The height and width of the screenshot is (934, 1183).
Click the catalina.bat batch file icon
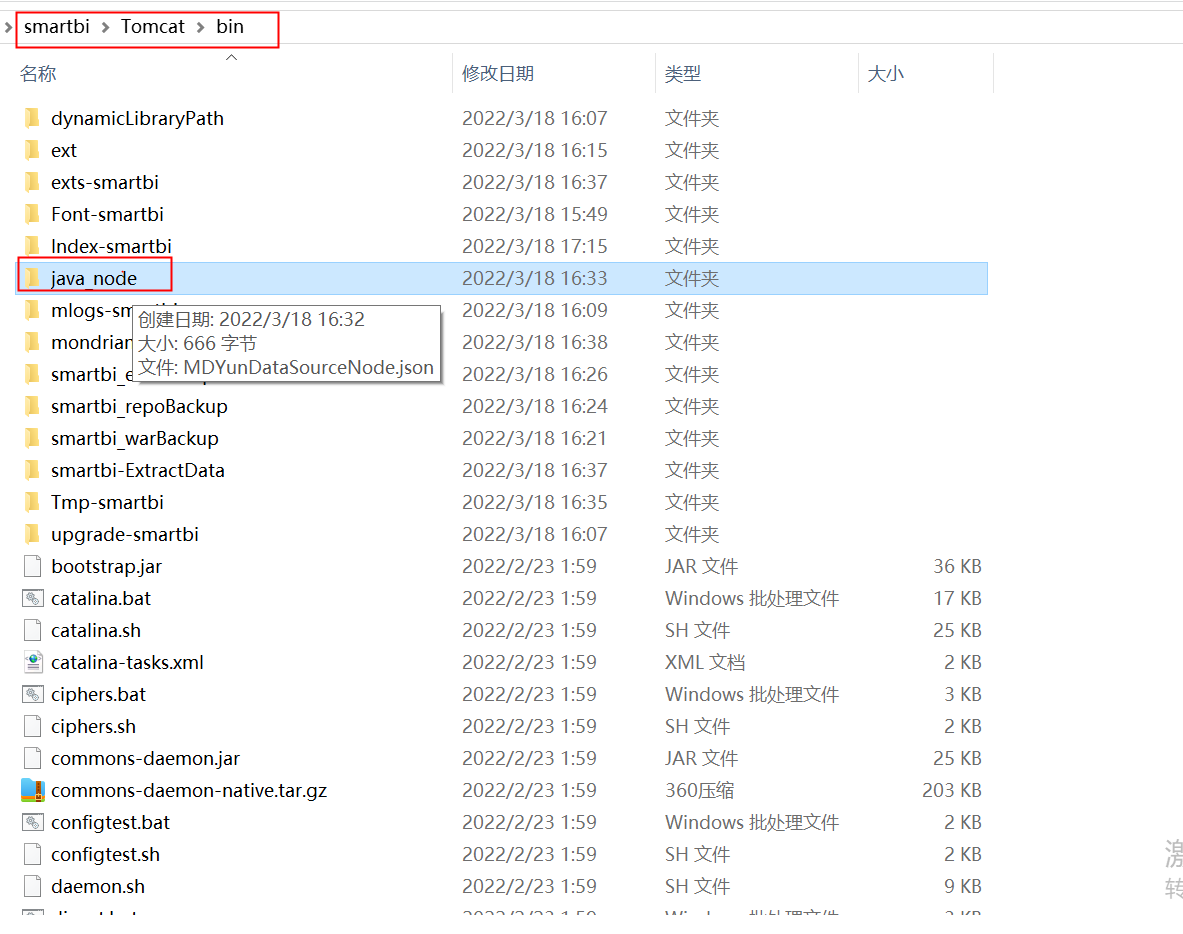coord(32,598)
